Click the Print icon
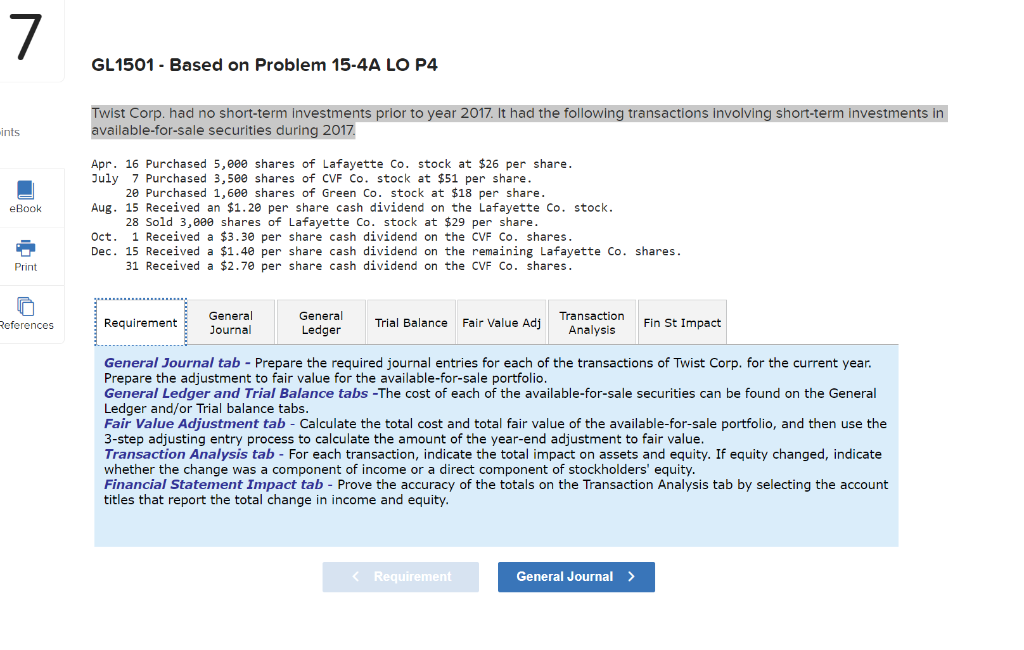Screen dimensions: 1024x650 tap(25, 248)
